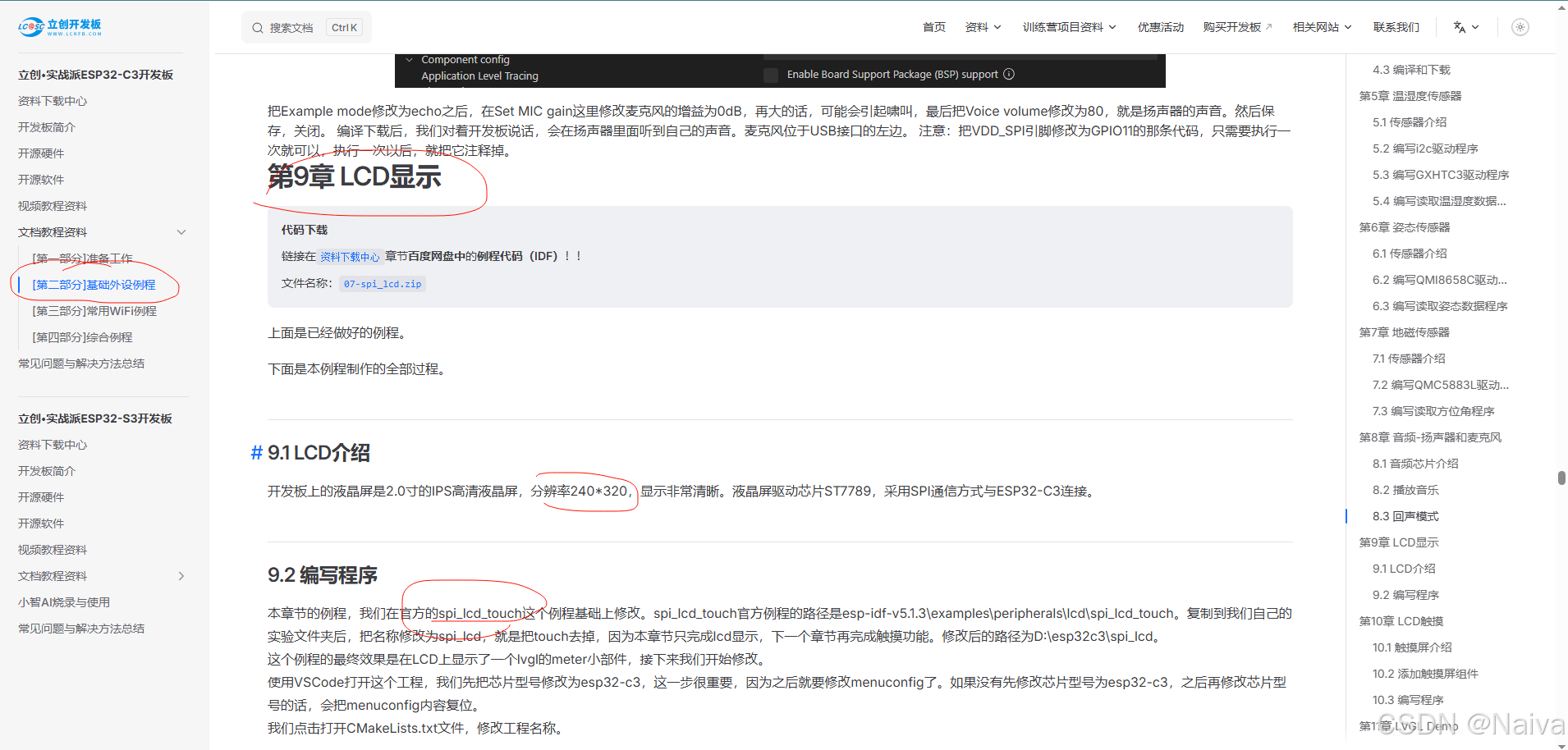1568x750 pixels.
Task: Select [第一部分]准备工作 in sidebar
Action: tap(82, 258)
